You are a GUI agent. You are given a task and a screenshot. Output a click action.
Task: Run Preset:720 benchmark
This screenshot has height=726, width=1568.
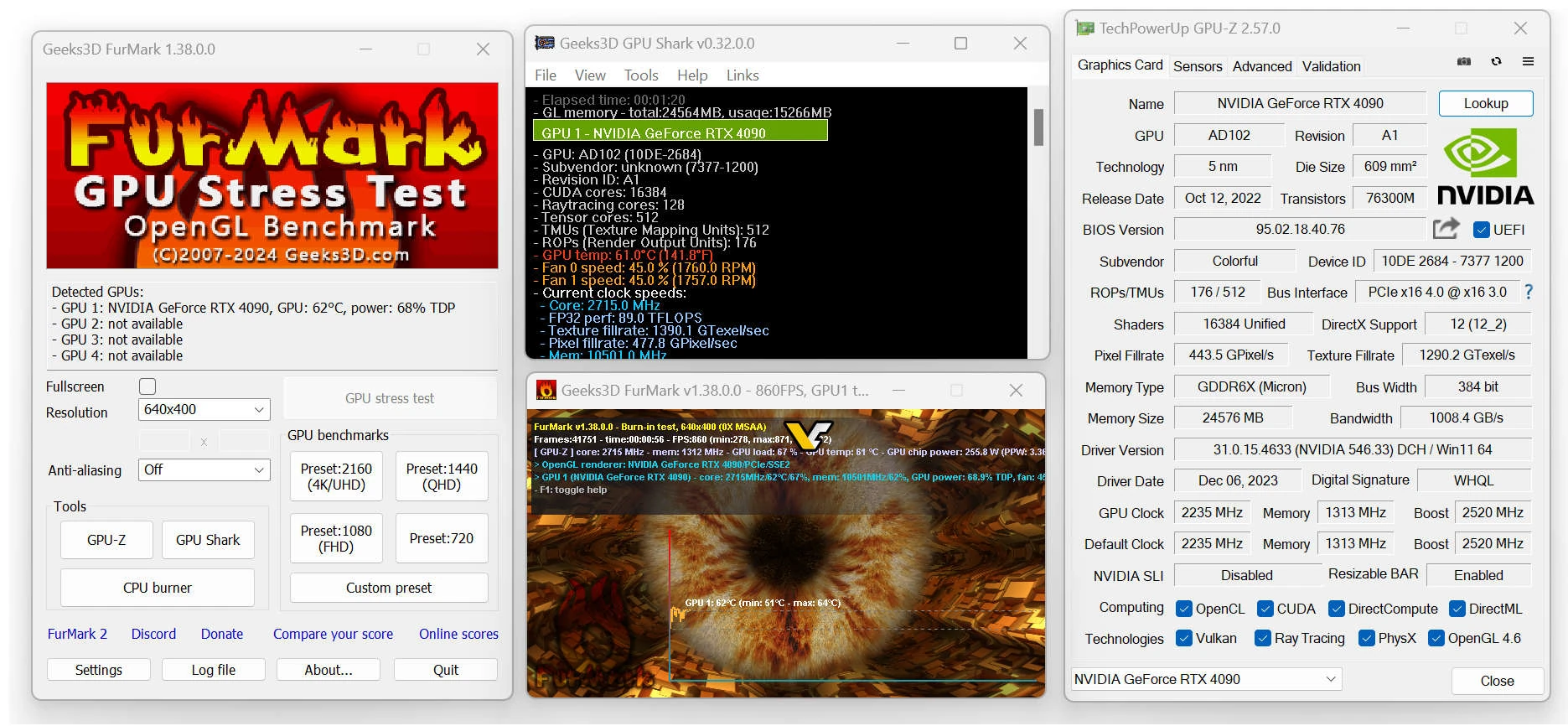442,538
